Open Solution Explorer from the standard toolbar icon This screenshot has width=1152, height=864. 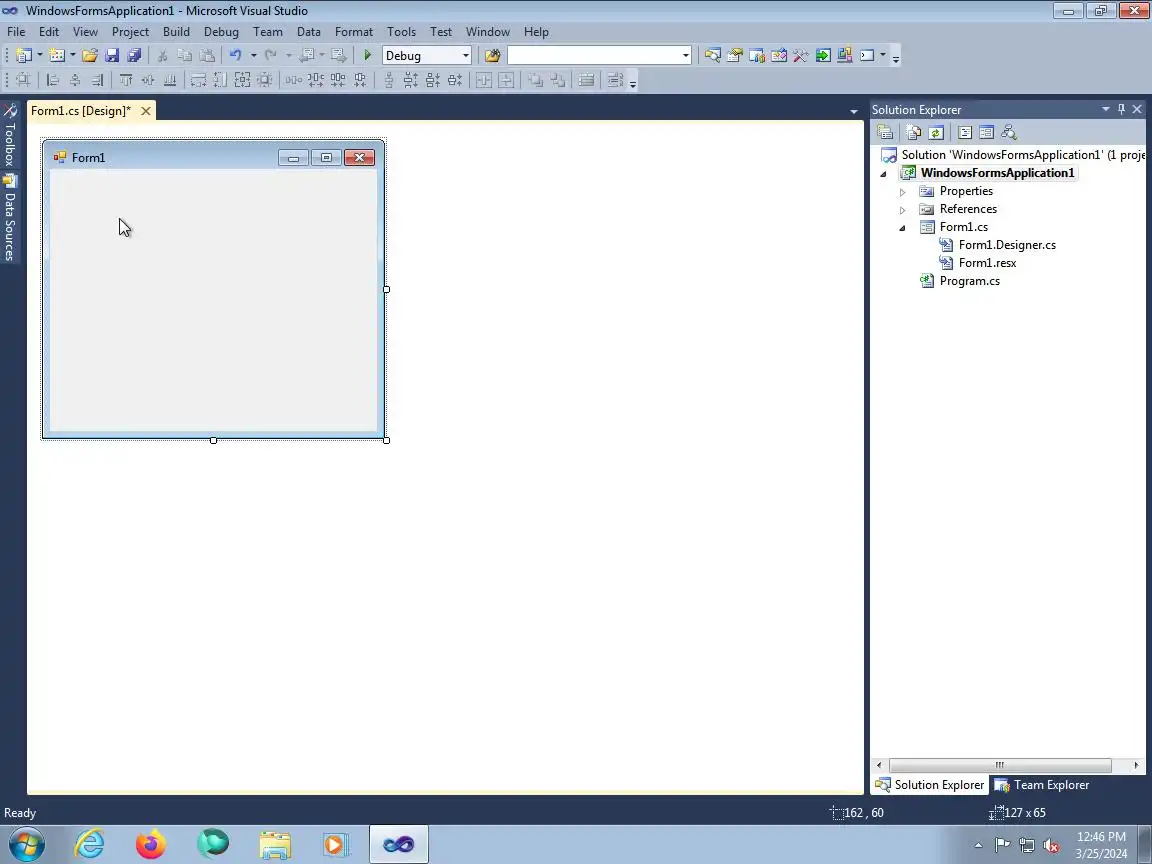coord(712,55)
